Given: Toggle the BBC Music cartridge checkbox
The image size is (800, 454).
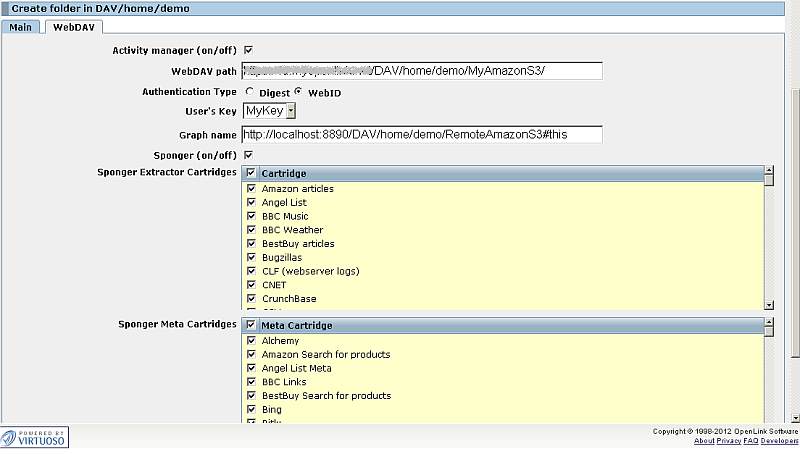Looking at the screenshot, I should (x=251, y=216).
